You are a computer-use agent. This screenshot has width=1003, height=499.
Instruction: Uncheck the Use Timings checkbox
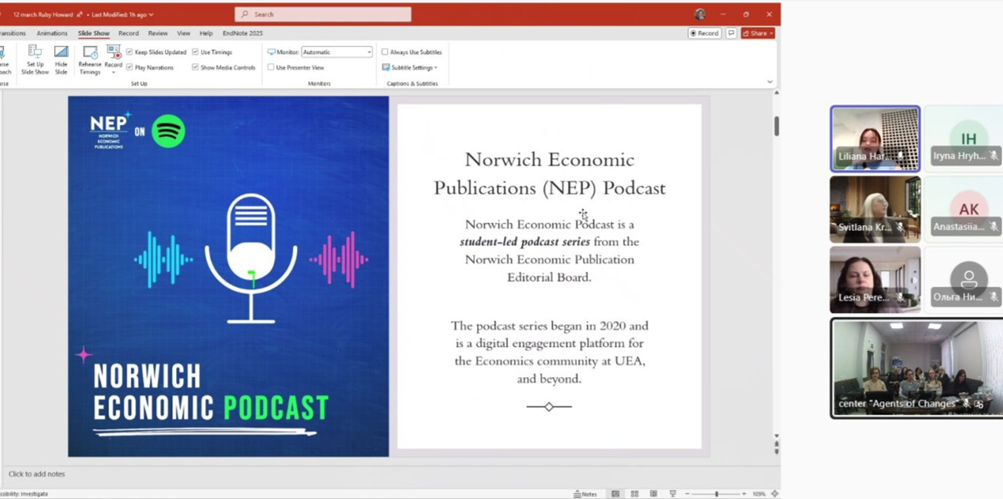coord(196,52)
